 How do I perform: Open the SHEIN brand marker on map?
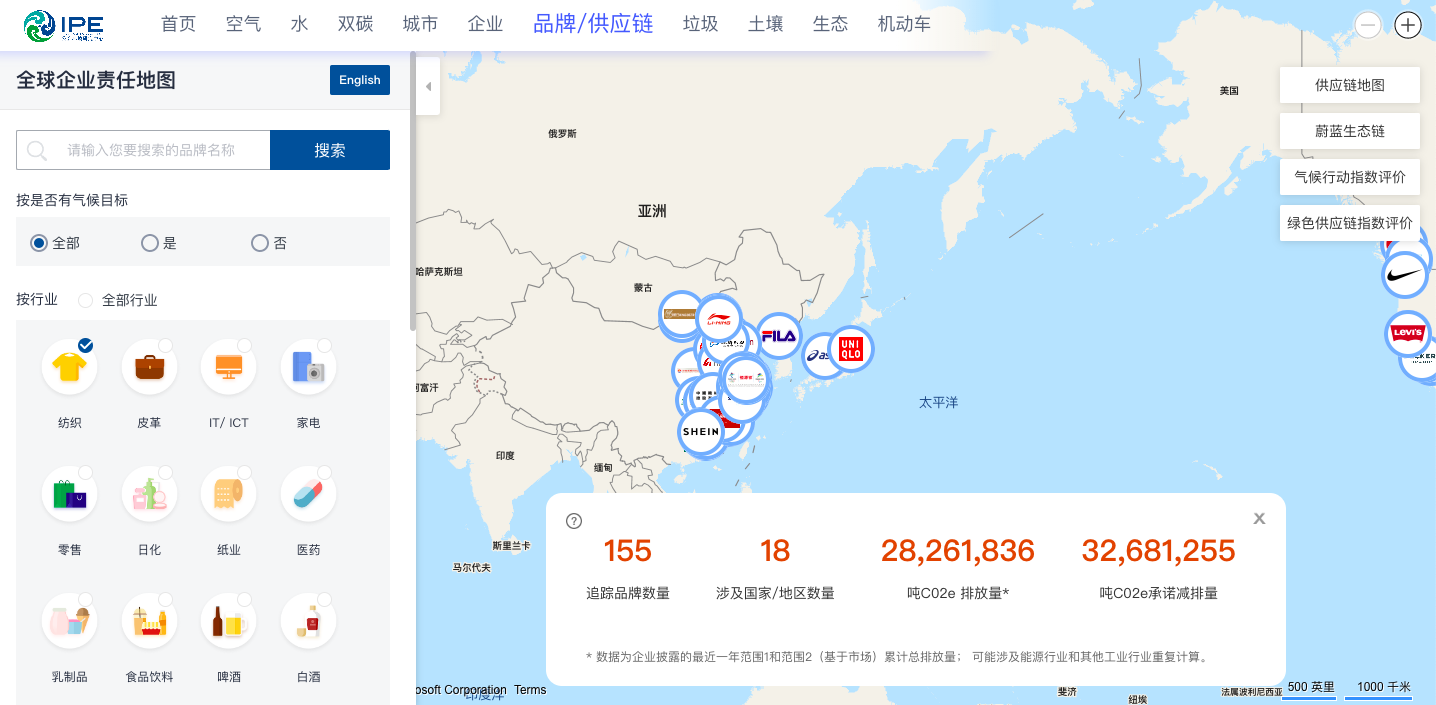tap(701, 432)
